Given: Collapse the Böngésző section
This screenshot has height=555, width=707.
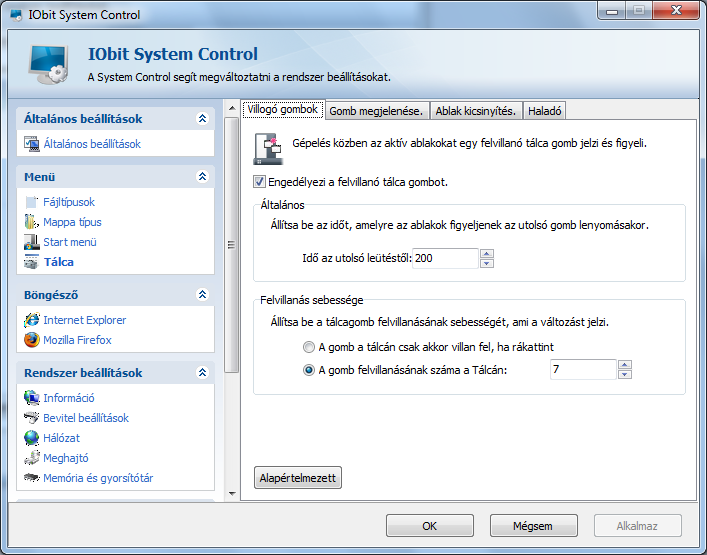Looking at the screenshot, I should point(202,294).
